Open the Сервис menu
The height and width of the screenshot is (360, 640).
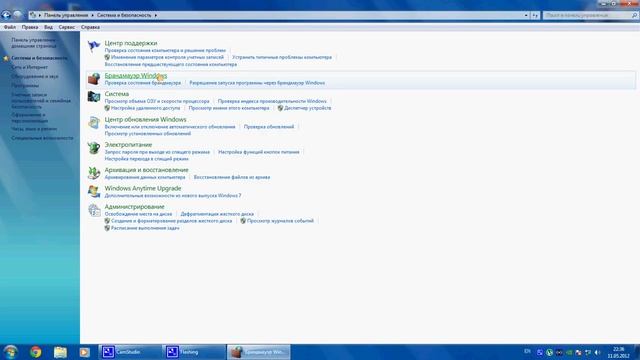pyautogui.click(x=67, y=27)
